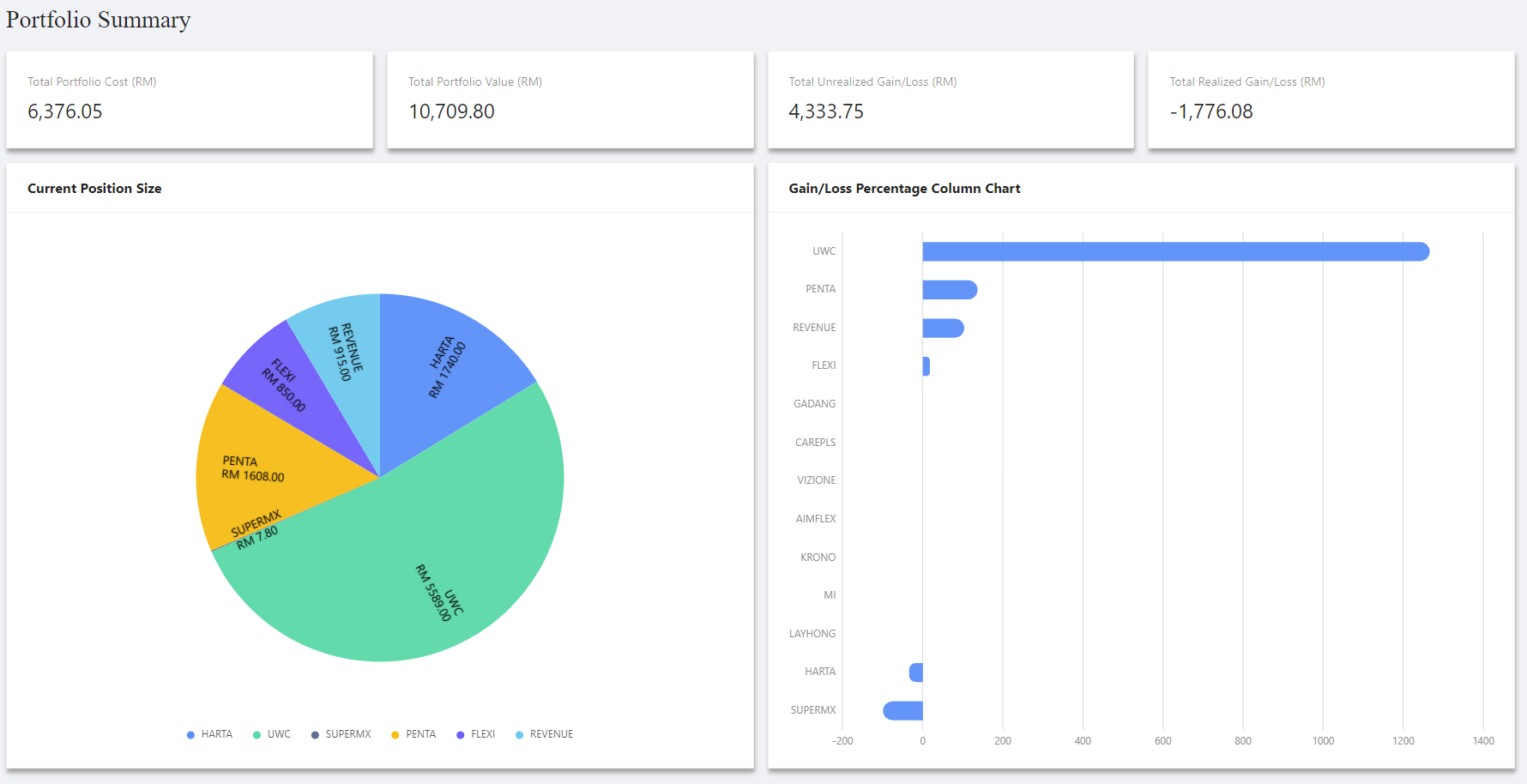The height and width of the screenshot is (784, 1527).
Task: Click the LAYHONG axis label
Action: point(812,634)
